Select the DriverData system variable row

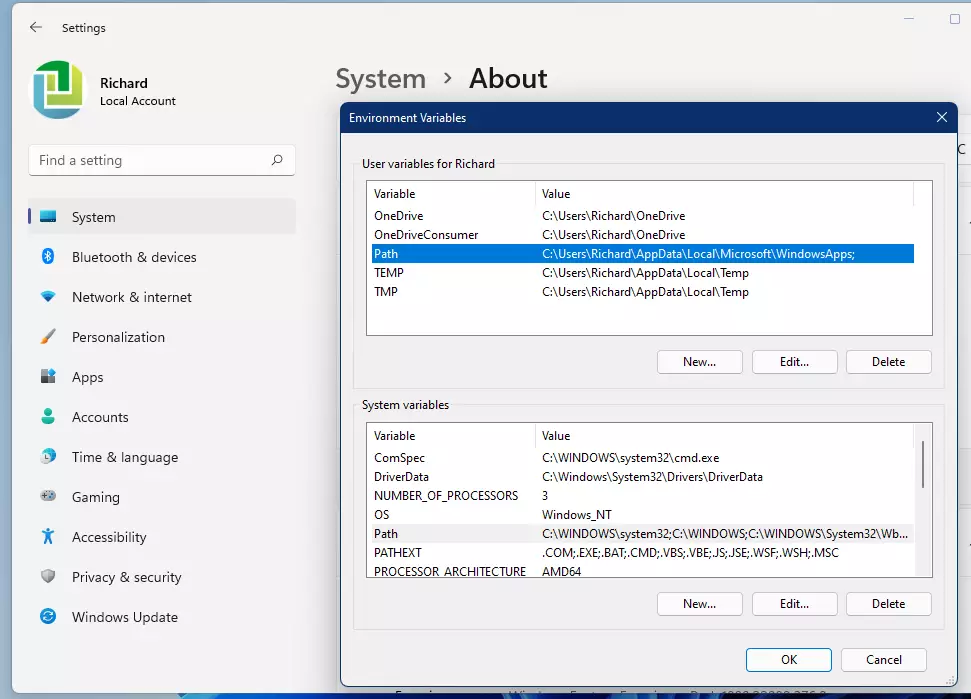pyautogui.click(x=643, y=477)
